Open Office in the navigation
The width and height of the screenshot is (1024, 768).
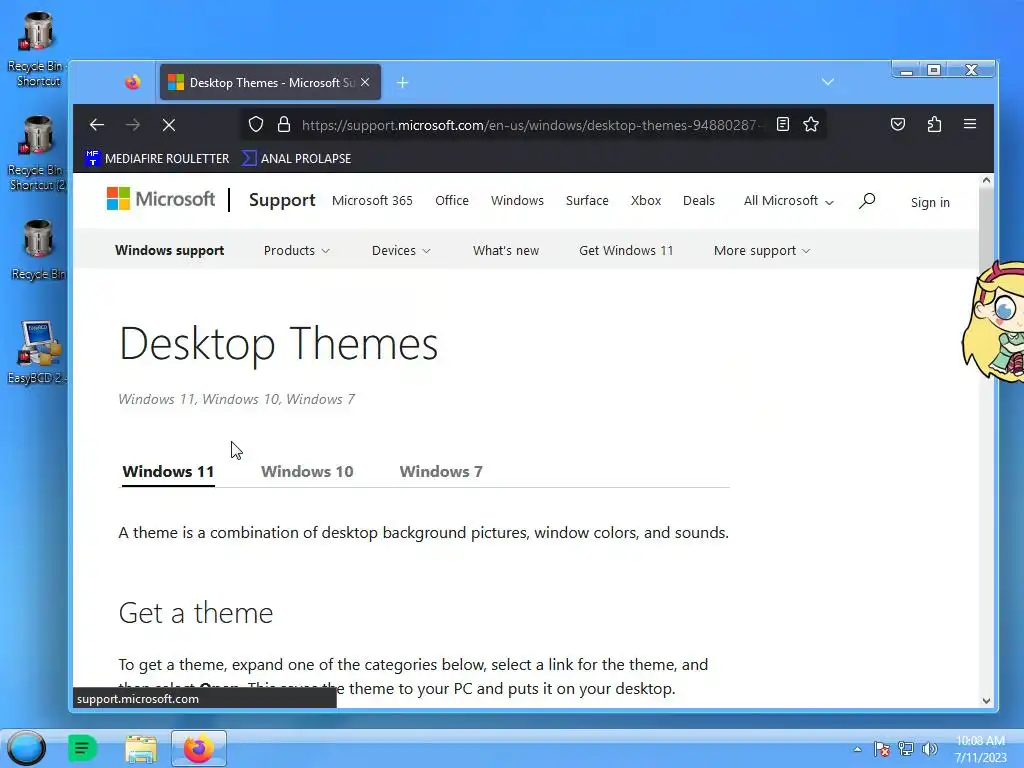pyautogui.click(x=452, y=200)
